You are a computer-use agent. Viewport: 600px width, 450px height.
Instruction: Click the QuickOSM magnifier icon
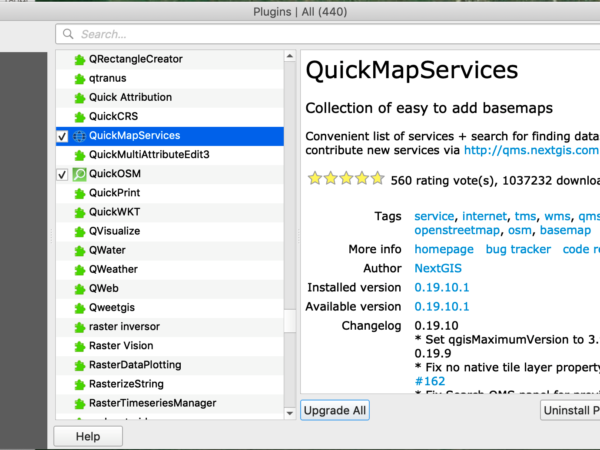point(80,174)
